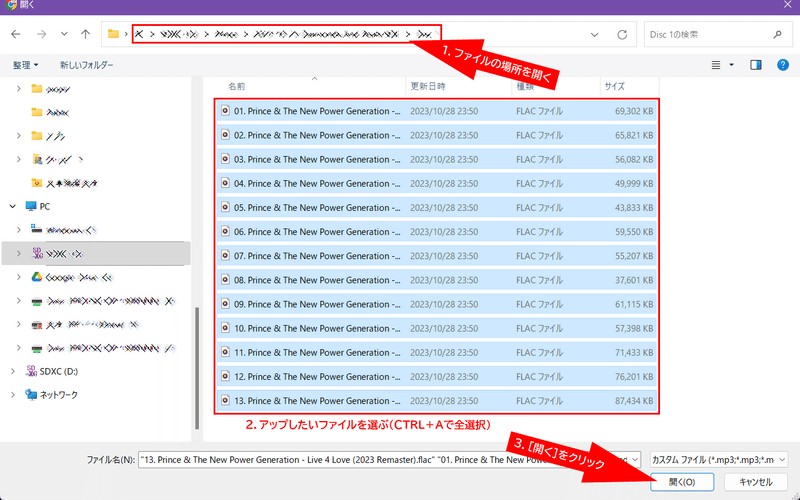This screenshot has width=800, height=500.
Task: Click the network icon in tree
Action: pos(31,394)
